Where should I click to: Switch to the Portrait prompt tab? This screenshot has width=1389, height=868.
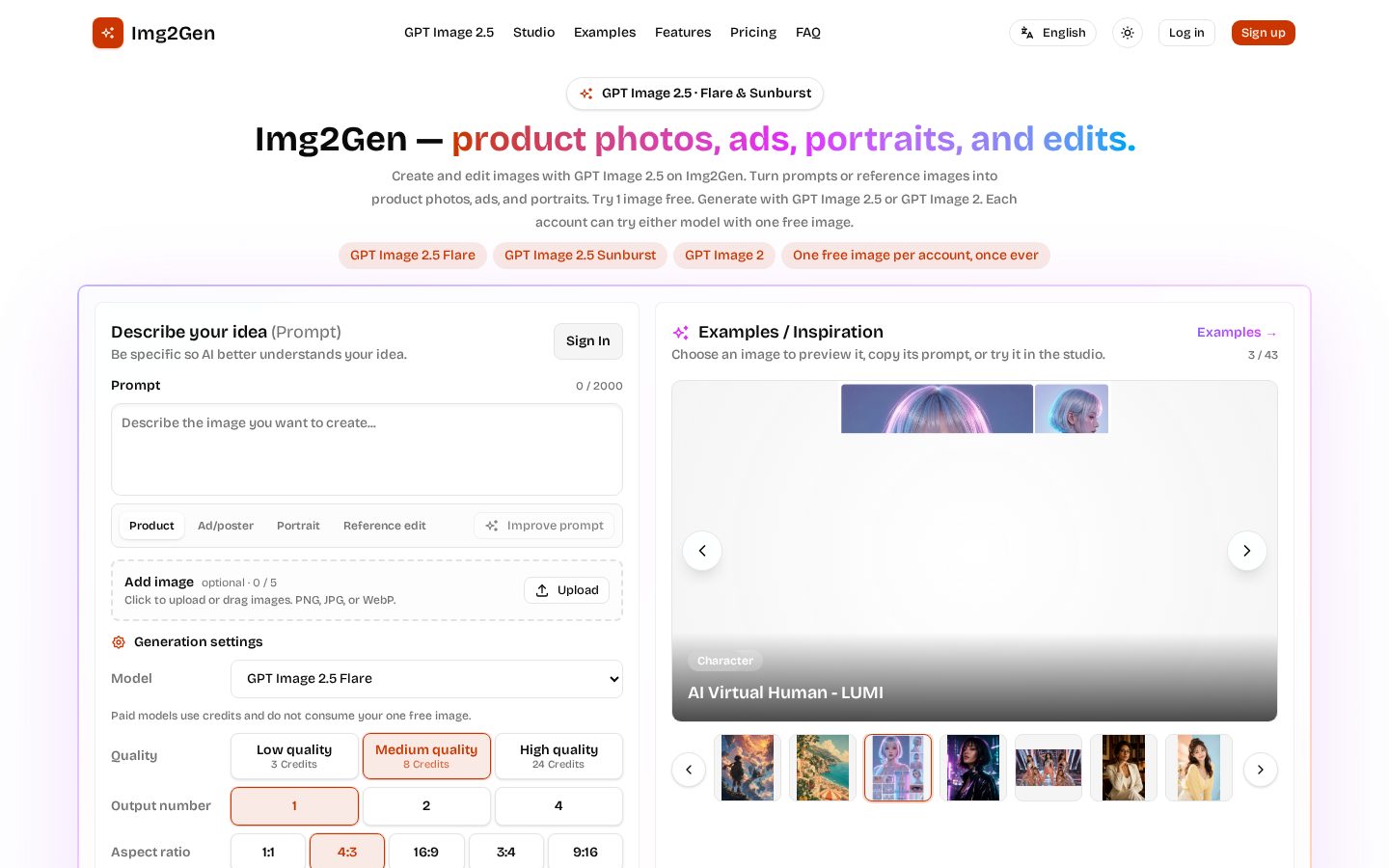coord(298,526)
